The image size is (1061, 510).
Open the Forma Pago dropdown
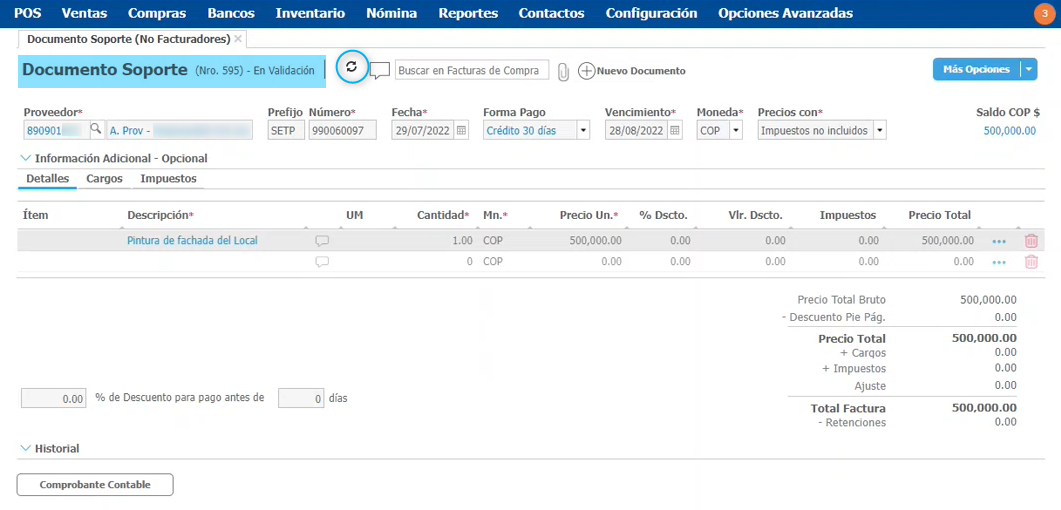[583, 130]
